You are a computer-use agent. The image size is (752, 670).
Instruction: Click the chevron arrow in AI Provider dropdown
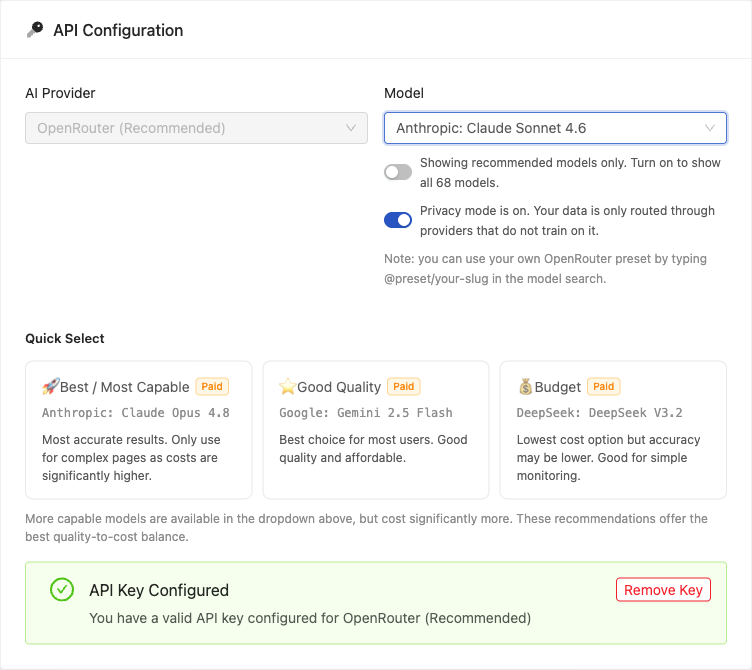pyautogui.click(x=351, y=128)
